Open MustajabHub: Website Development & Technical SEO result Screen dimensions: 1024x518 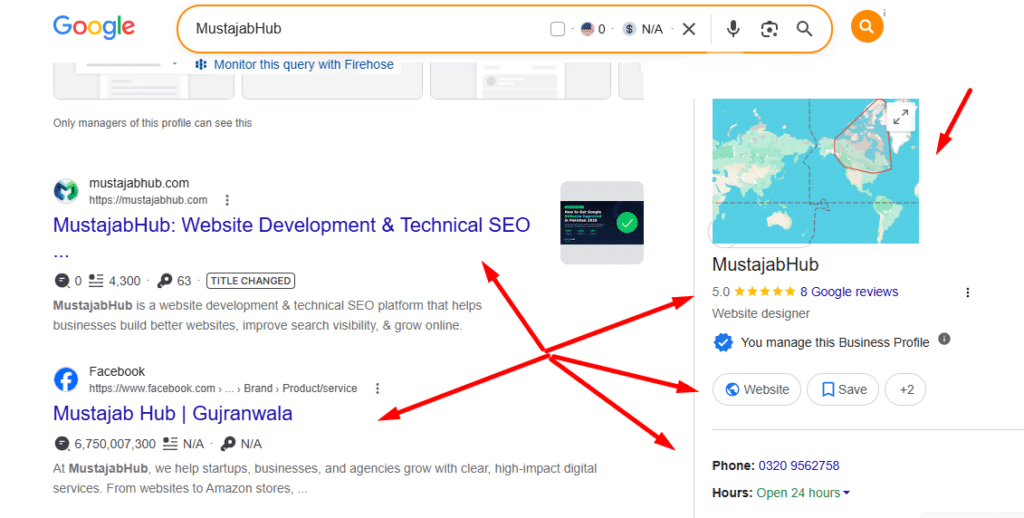[x=291, y=225]
